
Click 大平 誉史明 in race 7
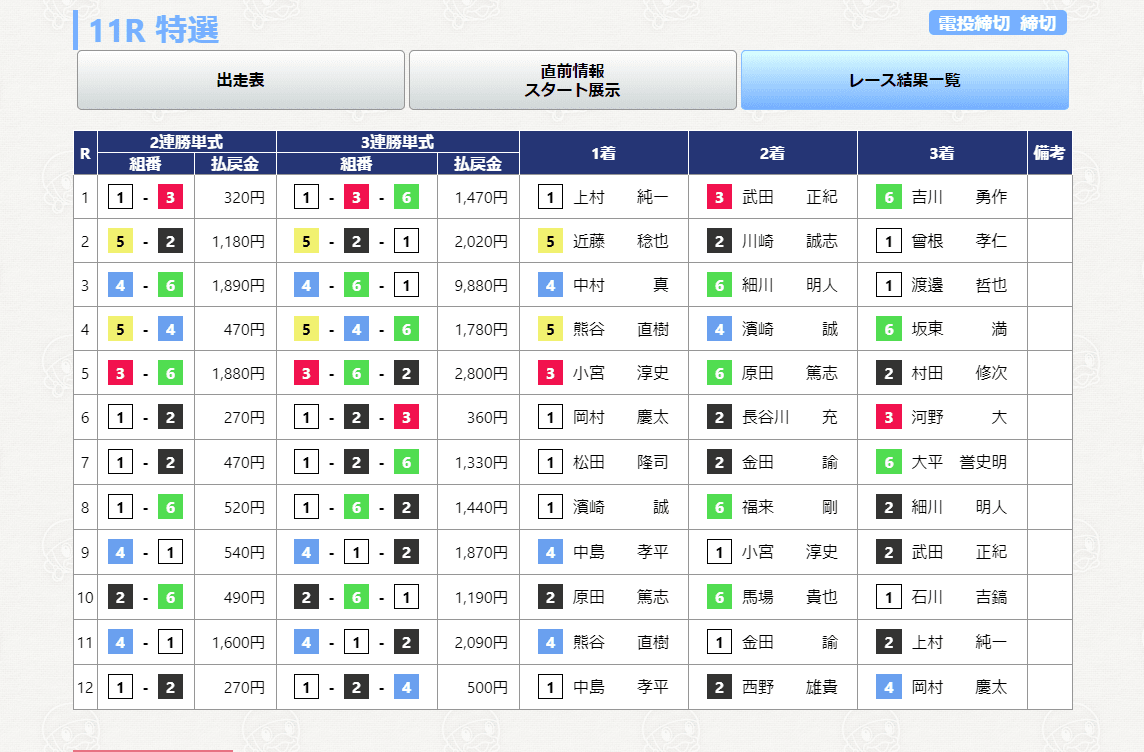tap(959, 462)
